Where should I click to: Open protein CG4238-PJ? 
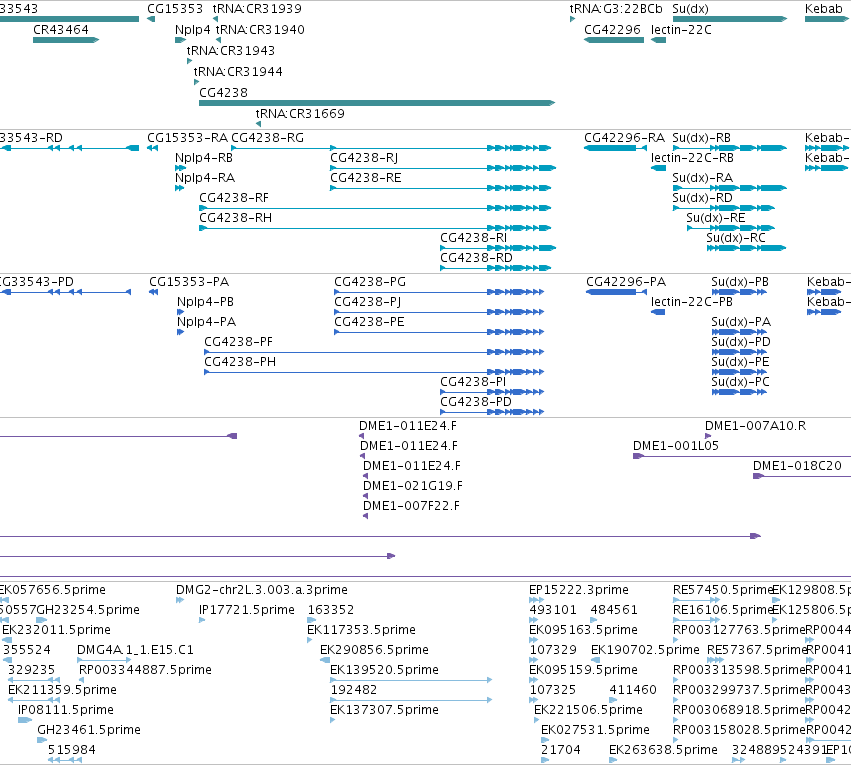click(367, 302)
